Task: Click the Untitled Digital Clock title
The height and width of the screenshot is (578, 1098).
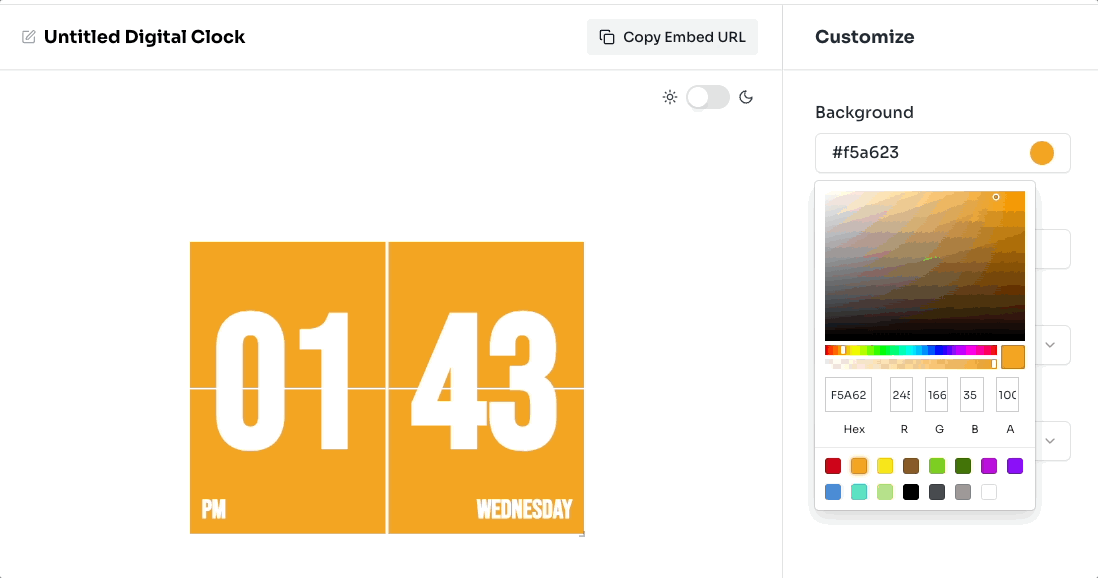Action: (144, 36)
